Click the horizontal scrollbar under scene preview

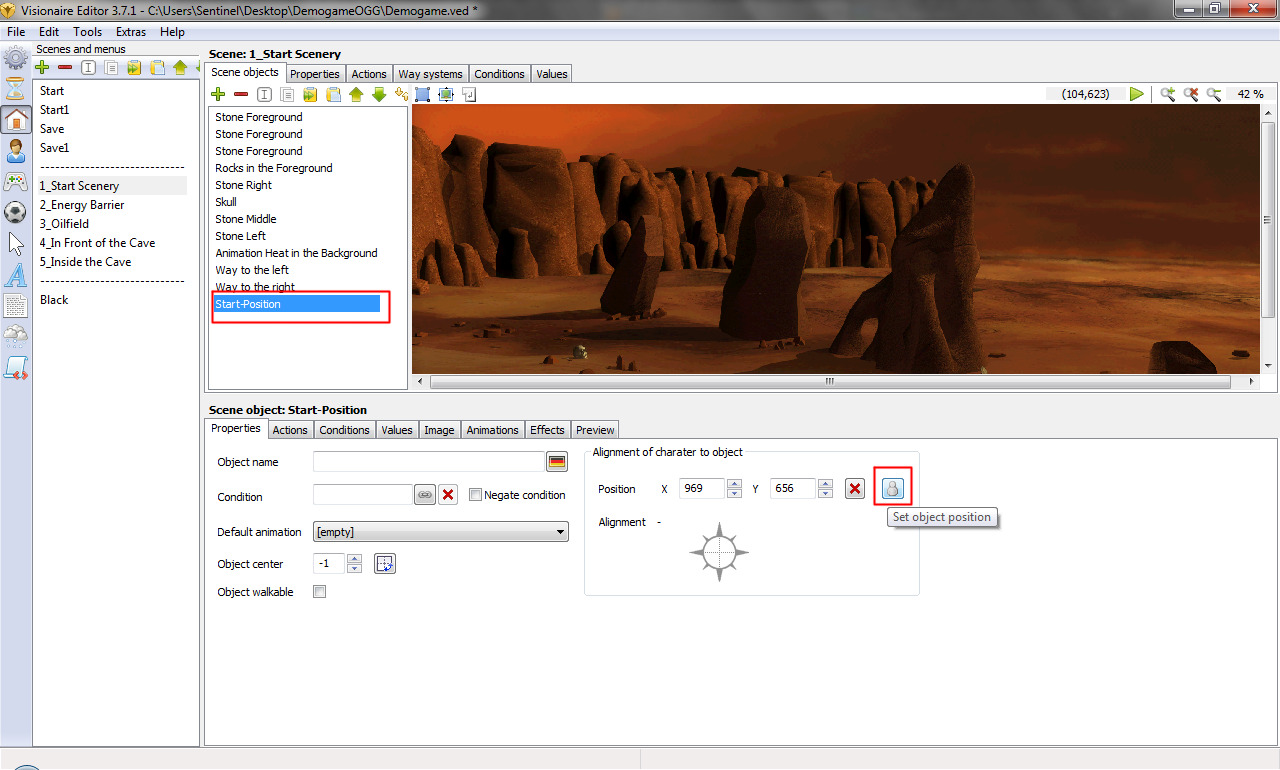pyautogui.click(x=830, y=381)
